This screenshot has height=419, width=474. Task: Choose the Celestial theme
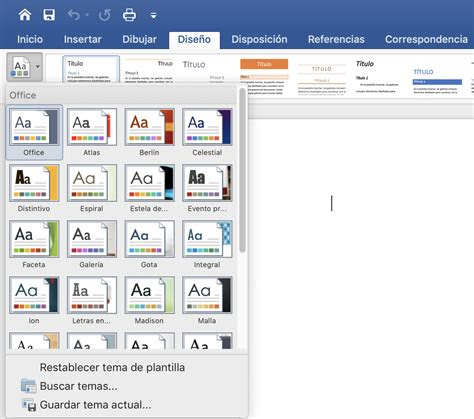pyautogui.click(x=207, y=127)
